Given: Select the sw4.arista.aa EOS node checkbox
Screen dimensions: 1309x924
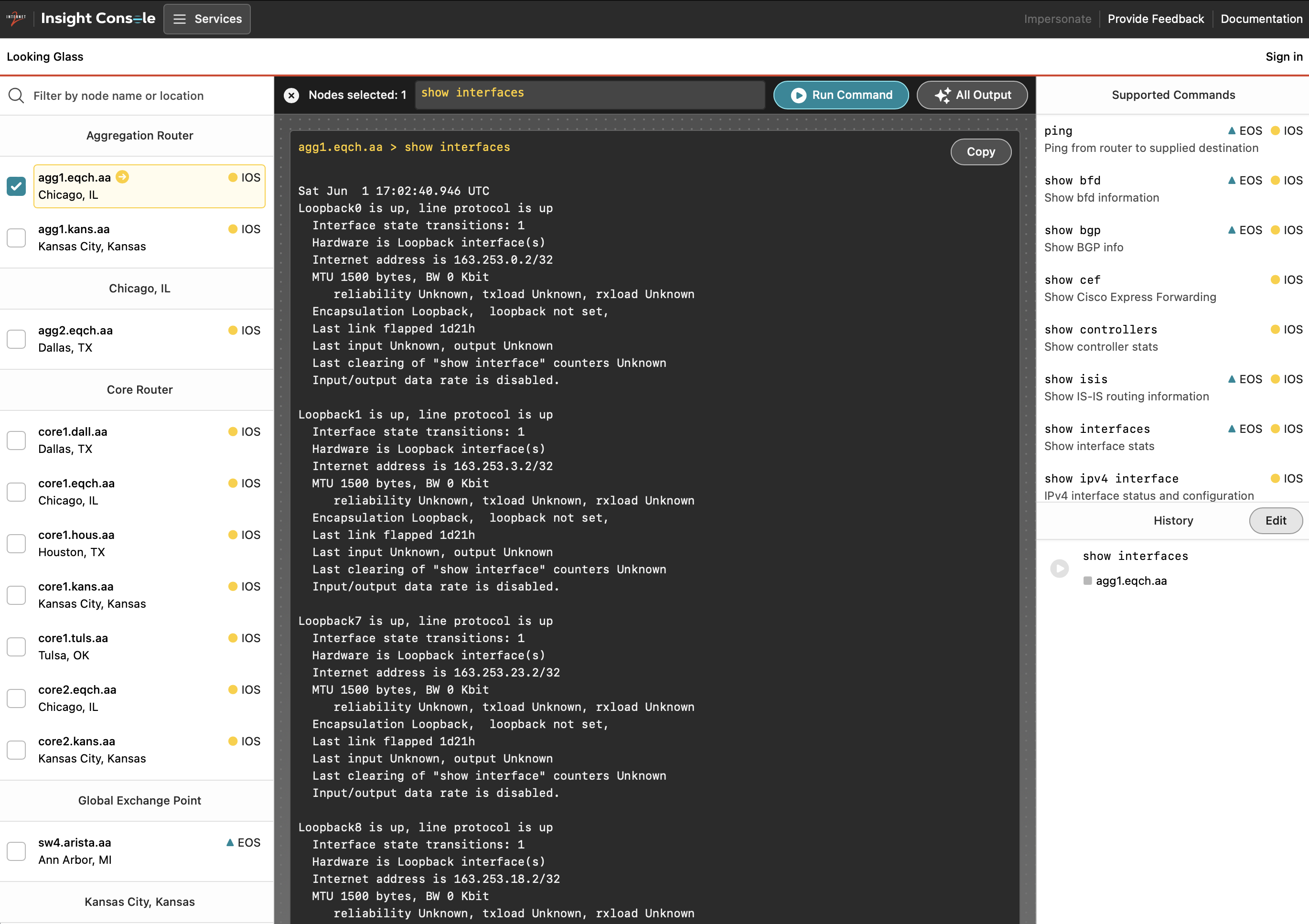Looking at the screenshot, I should point(16,851).
